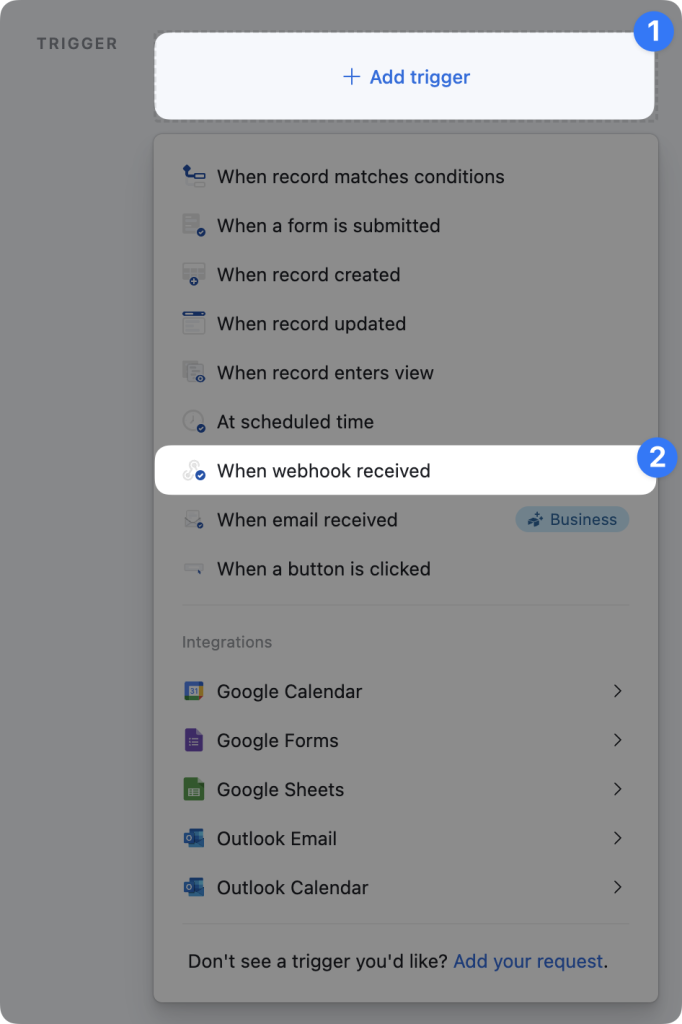
Task: Click the record updated icon
Action: (x=194, y=323)
